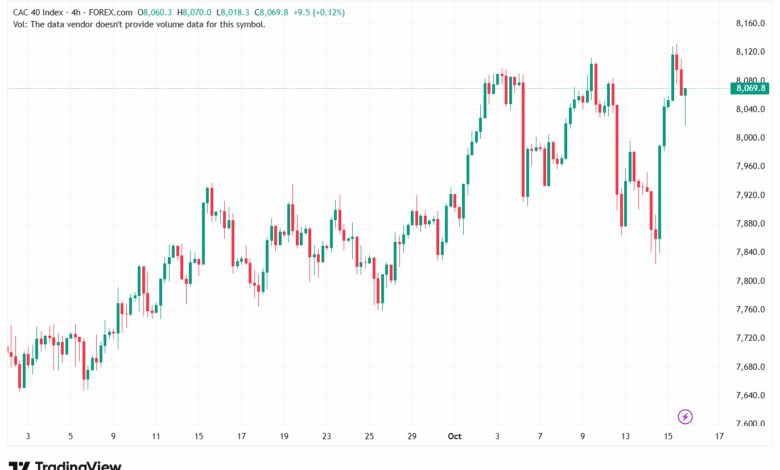Click the closing value C8,069.8
This screenshot has width=780, height=470.
click(271, 12)
